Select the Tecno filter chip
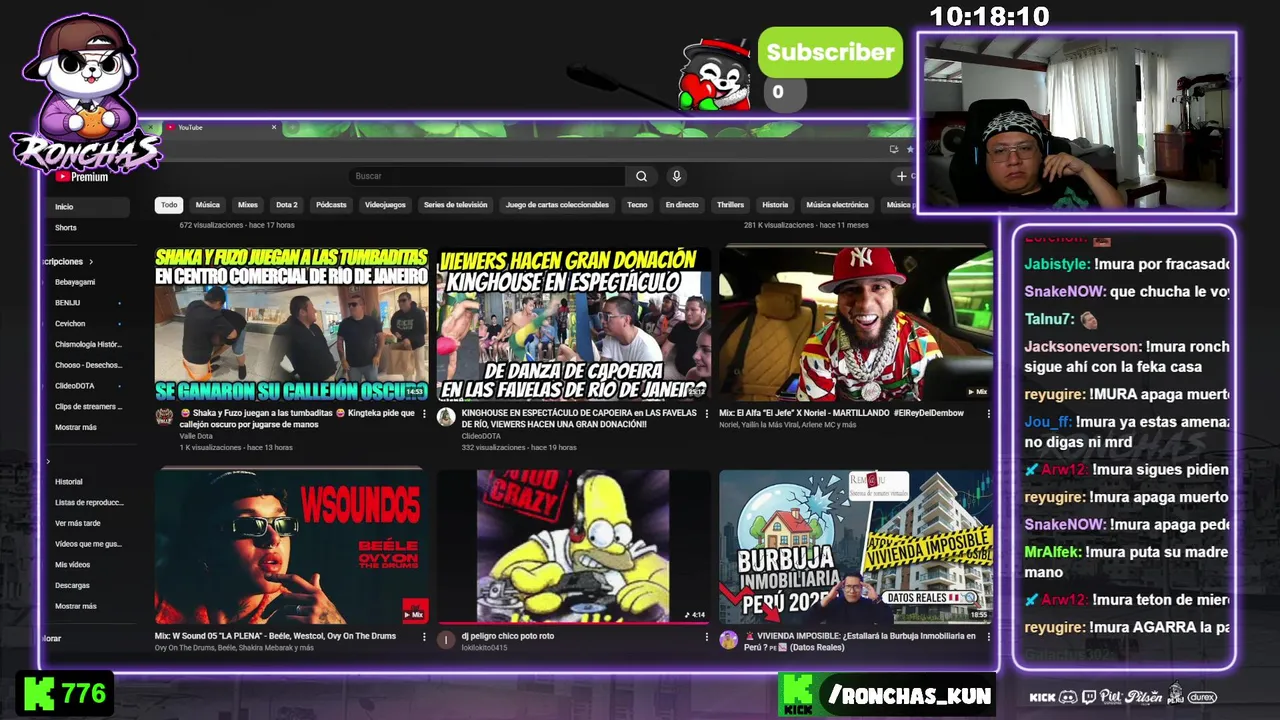1280x720 pixels. [x=637, y=205]
